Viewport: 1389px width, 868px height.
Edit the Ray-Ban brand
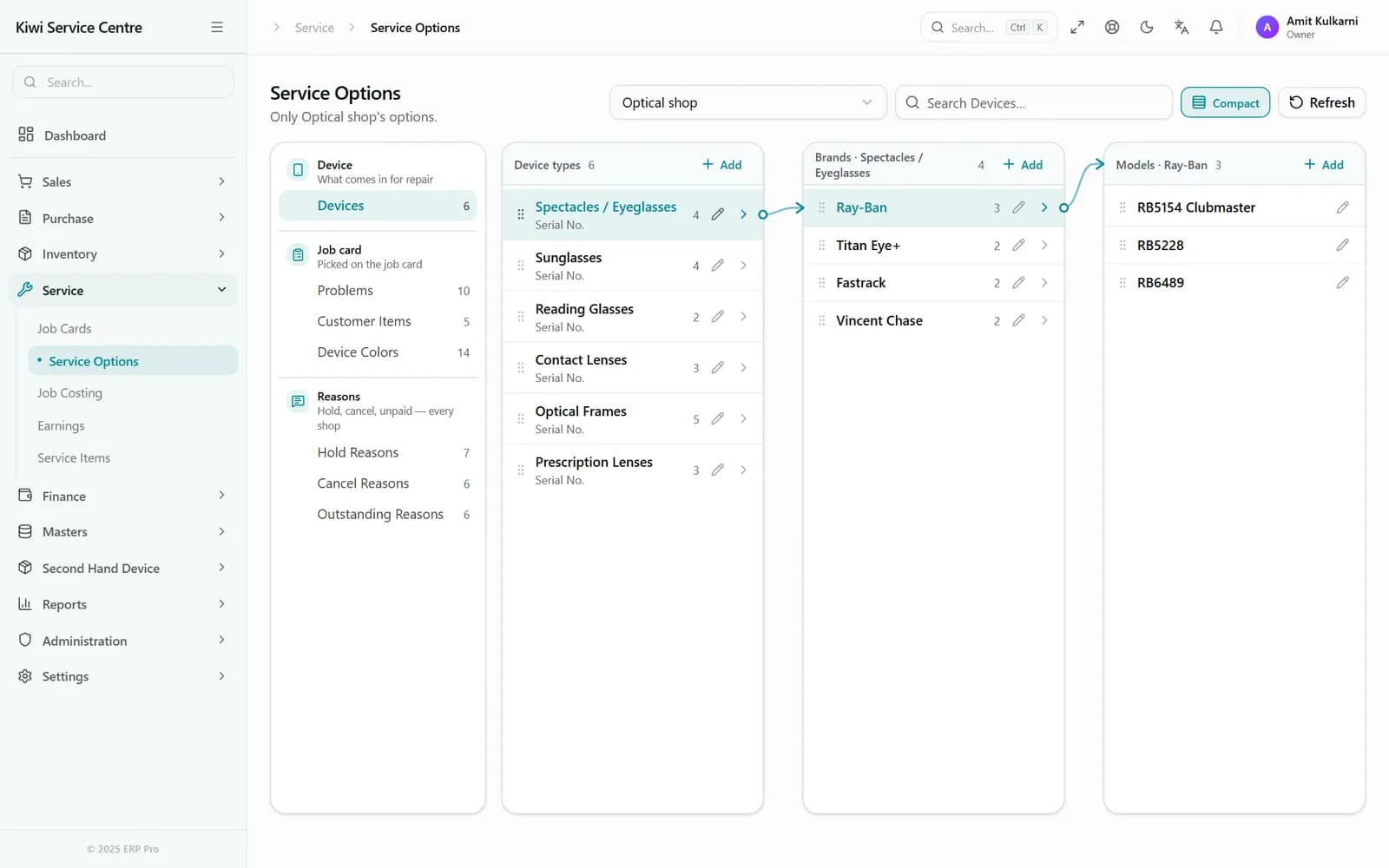point(1019,207)
